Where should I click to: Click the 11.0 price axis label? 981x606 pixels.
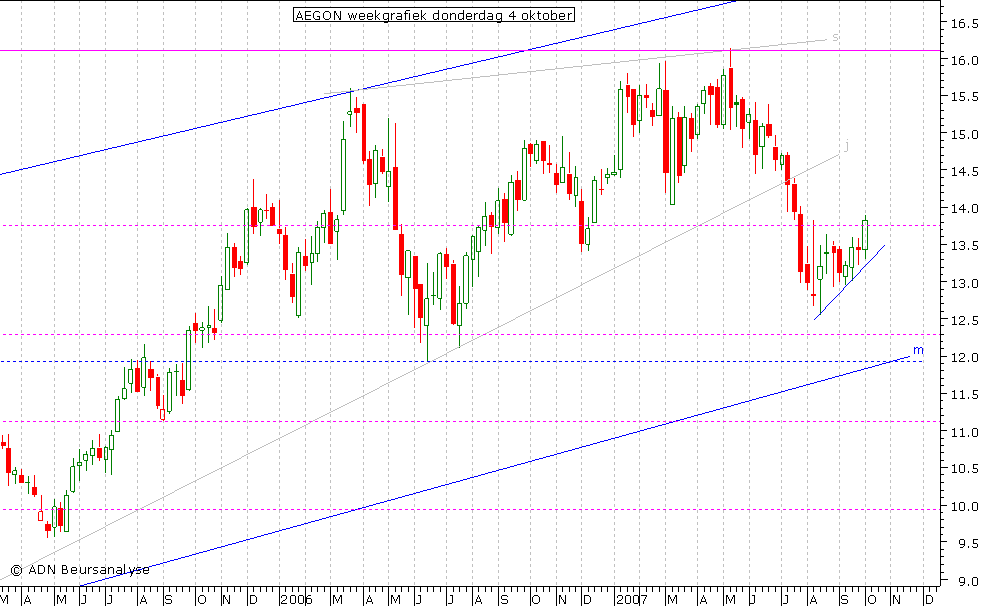pyautogui.click(x=964, y=432)
